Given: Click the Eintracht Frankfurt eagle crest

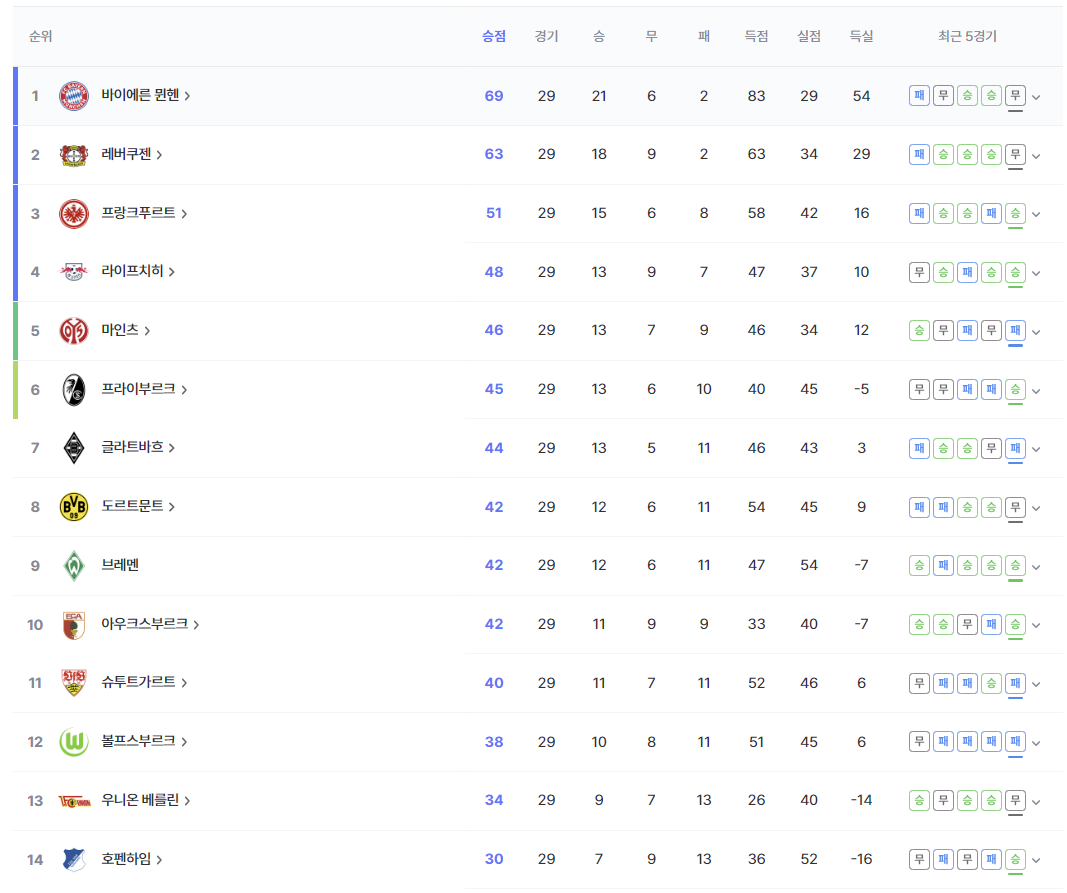Looking at the screenshot, I should click(x=73, y=214).
